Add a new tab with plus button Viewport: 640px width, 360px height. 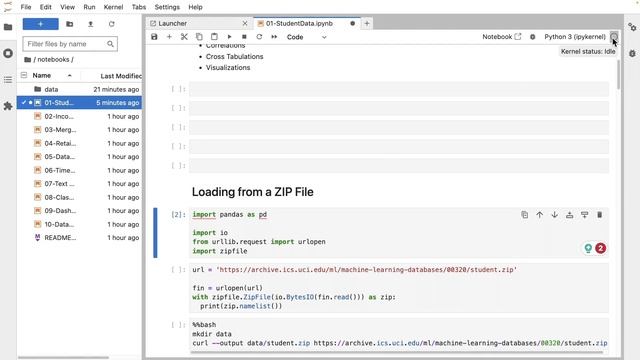[x=367, y=24]
